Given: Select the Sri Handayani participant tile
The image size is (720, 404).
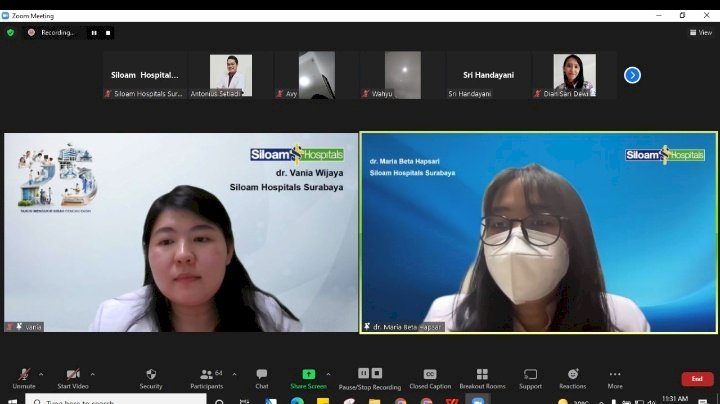Looking at the screenshot, I should [488, 75].
